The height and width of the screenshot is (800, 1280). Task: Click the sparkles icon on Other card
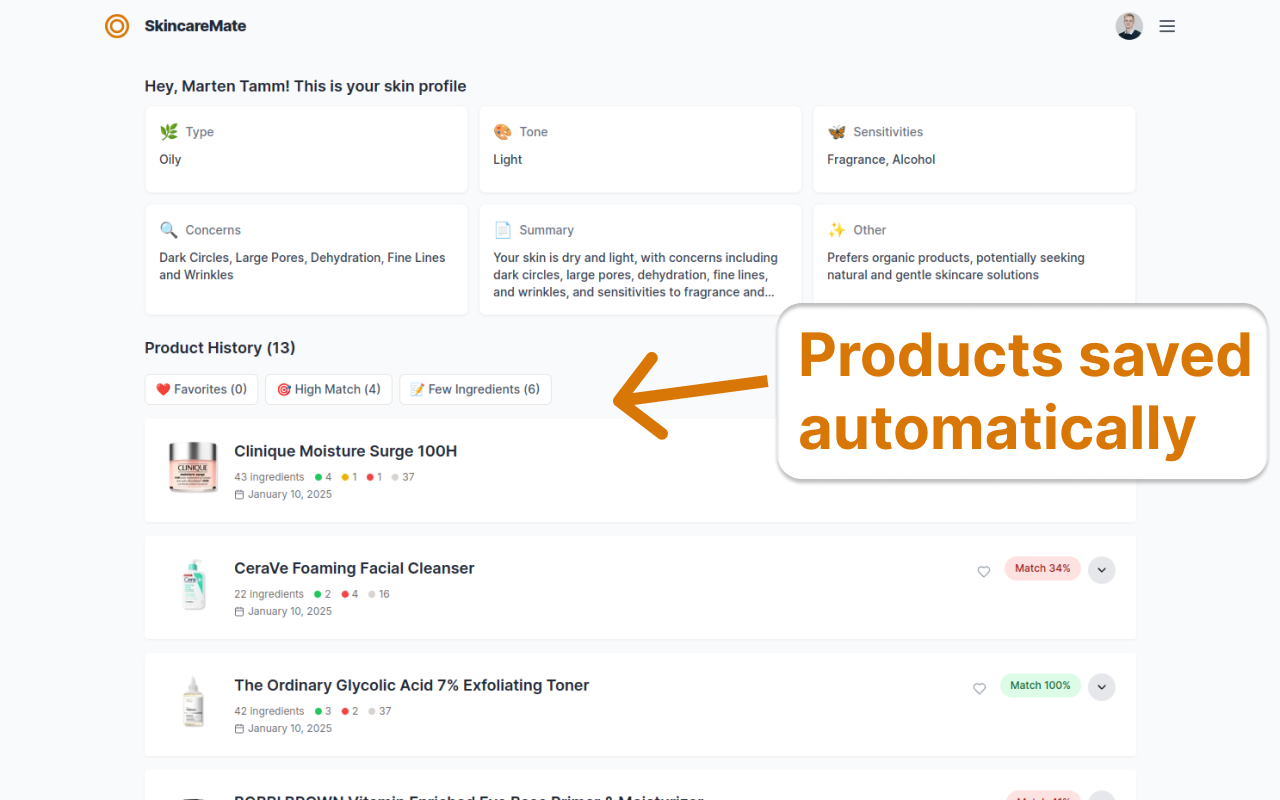click(x=837, y=230)
